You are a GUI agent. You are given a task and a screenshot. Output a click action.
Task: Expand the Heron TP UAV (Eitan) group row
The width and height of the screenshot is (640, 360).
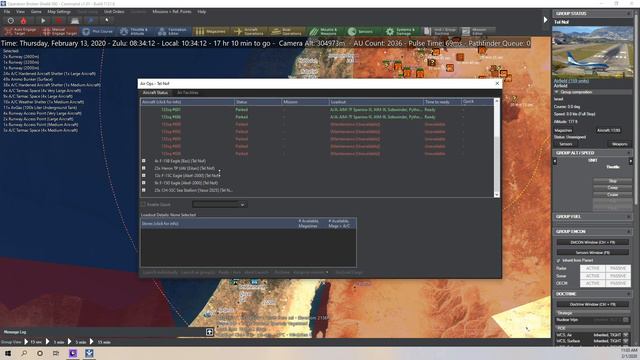(144, 168)
